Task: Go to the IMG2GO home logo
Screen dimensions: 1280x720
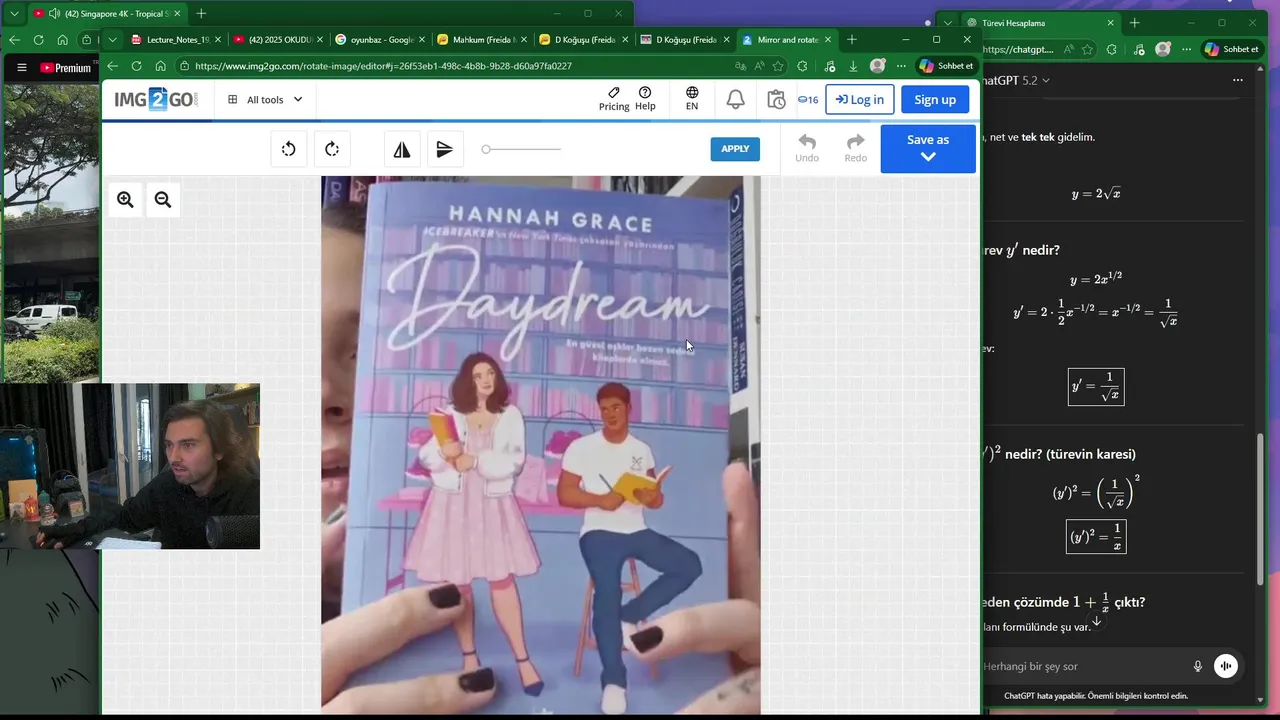Action: click(x=156, y=99)
